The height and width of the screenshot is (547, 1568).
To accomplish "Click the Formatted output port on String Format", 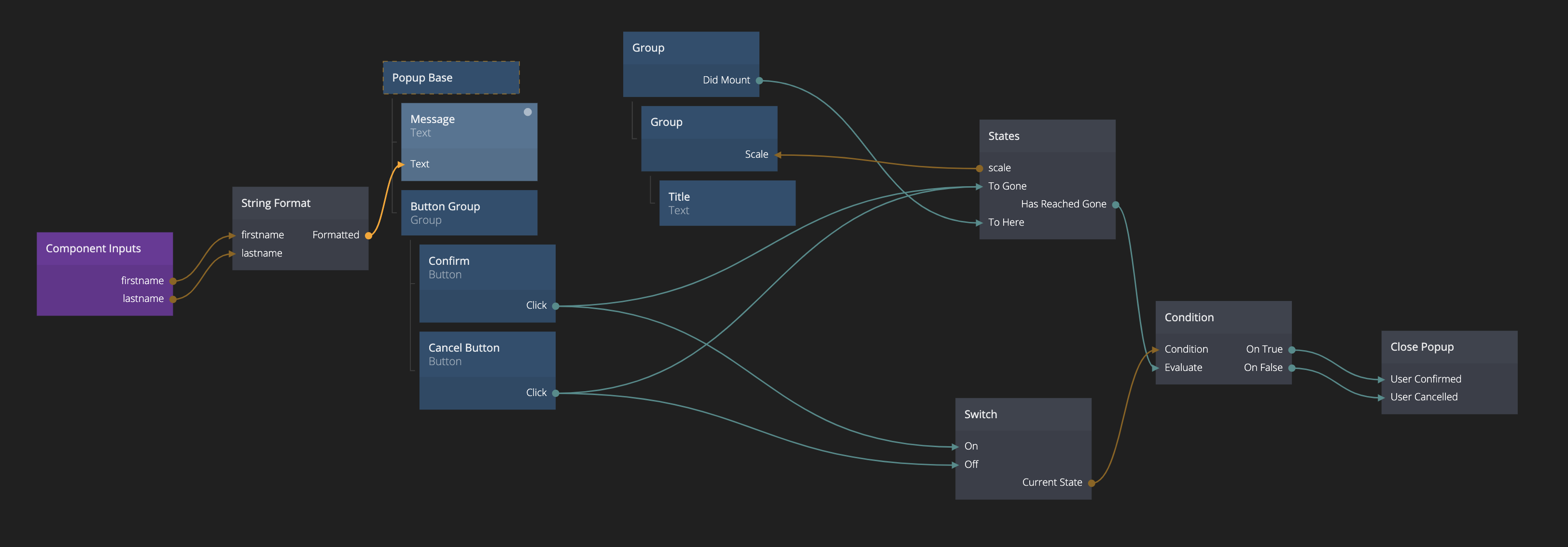I will 368,235.
